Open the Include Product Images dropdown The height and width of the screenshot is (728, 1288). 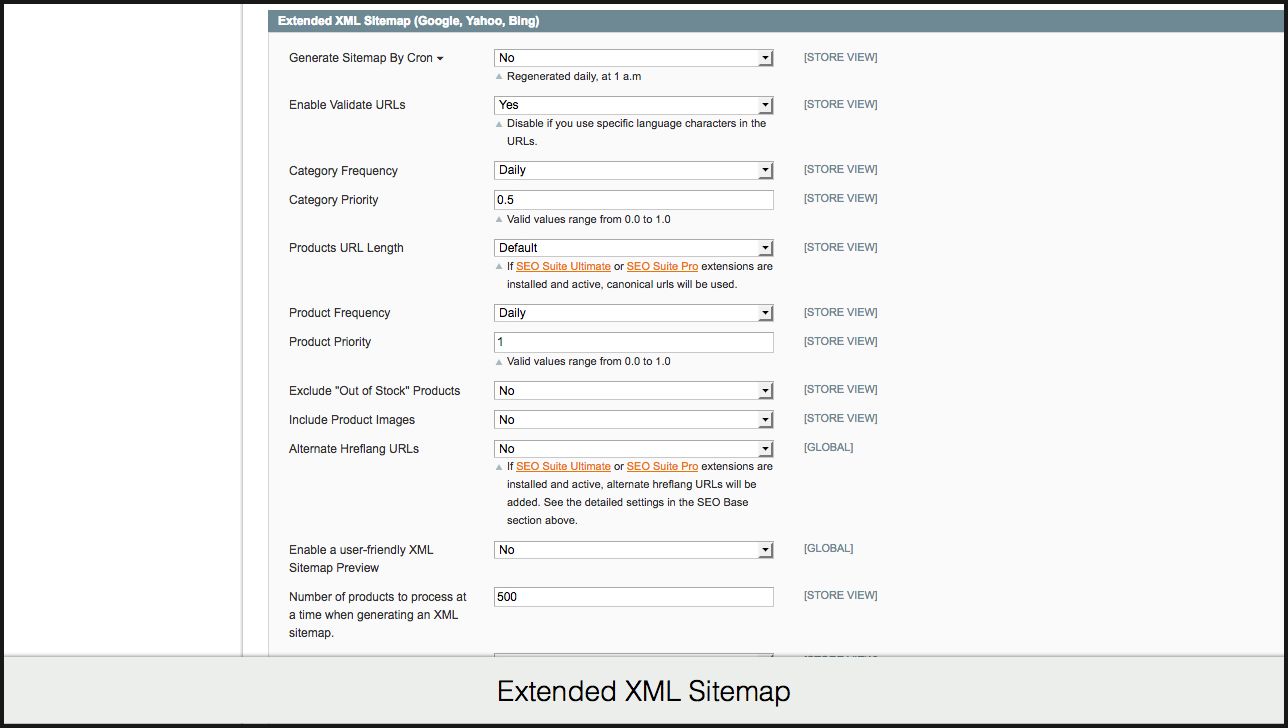coord(633,420)
